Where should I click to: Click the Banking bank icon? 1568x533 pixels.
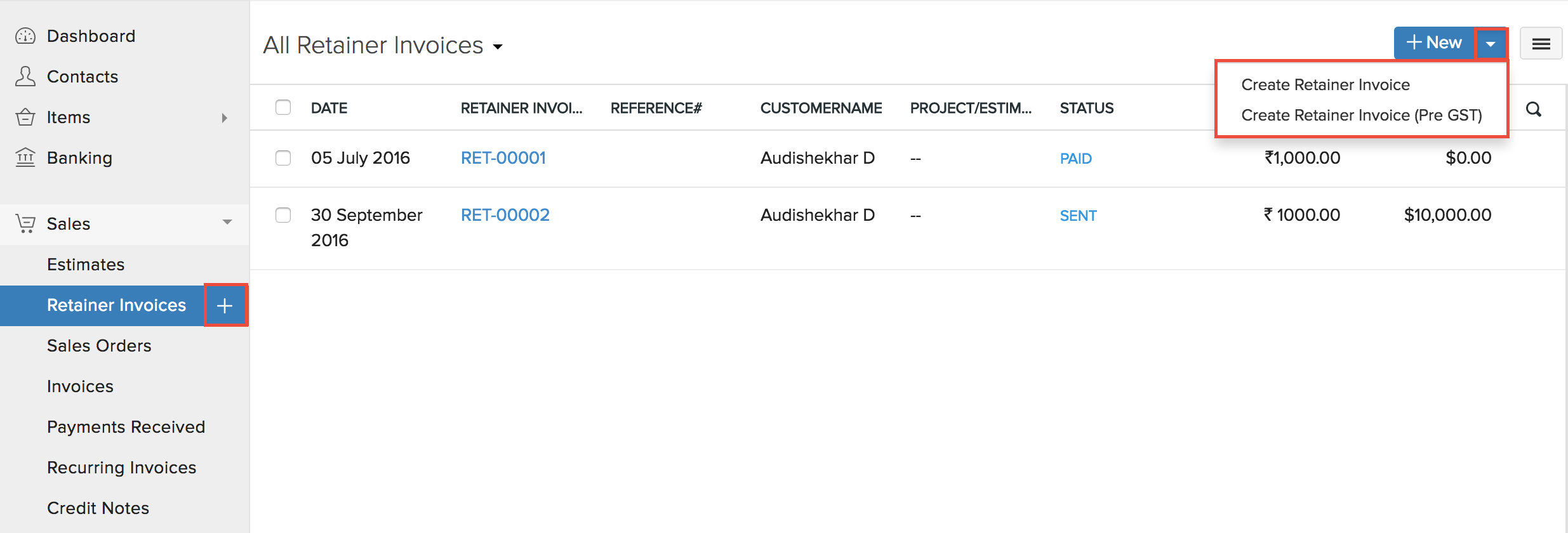coord(25,157)
